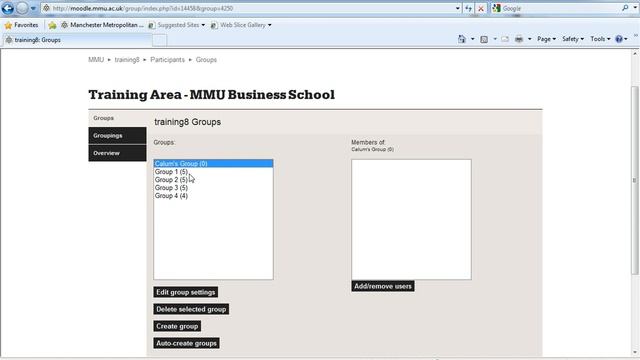Click the Home icon in command bar
The width and height of the screenshot is (640, 360).
[x=462, y=39]
